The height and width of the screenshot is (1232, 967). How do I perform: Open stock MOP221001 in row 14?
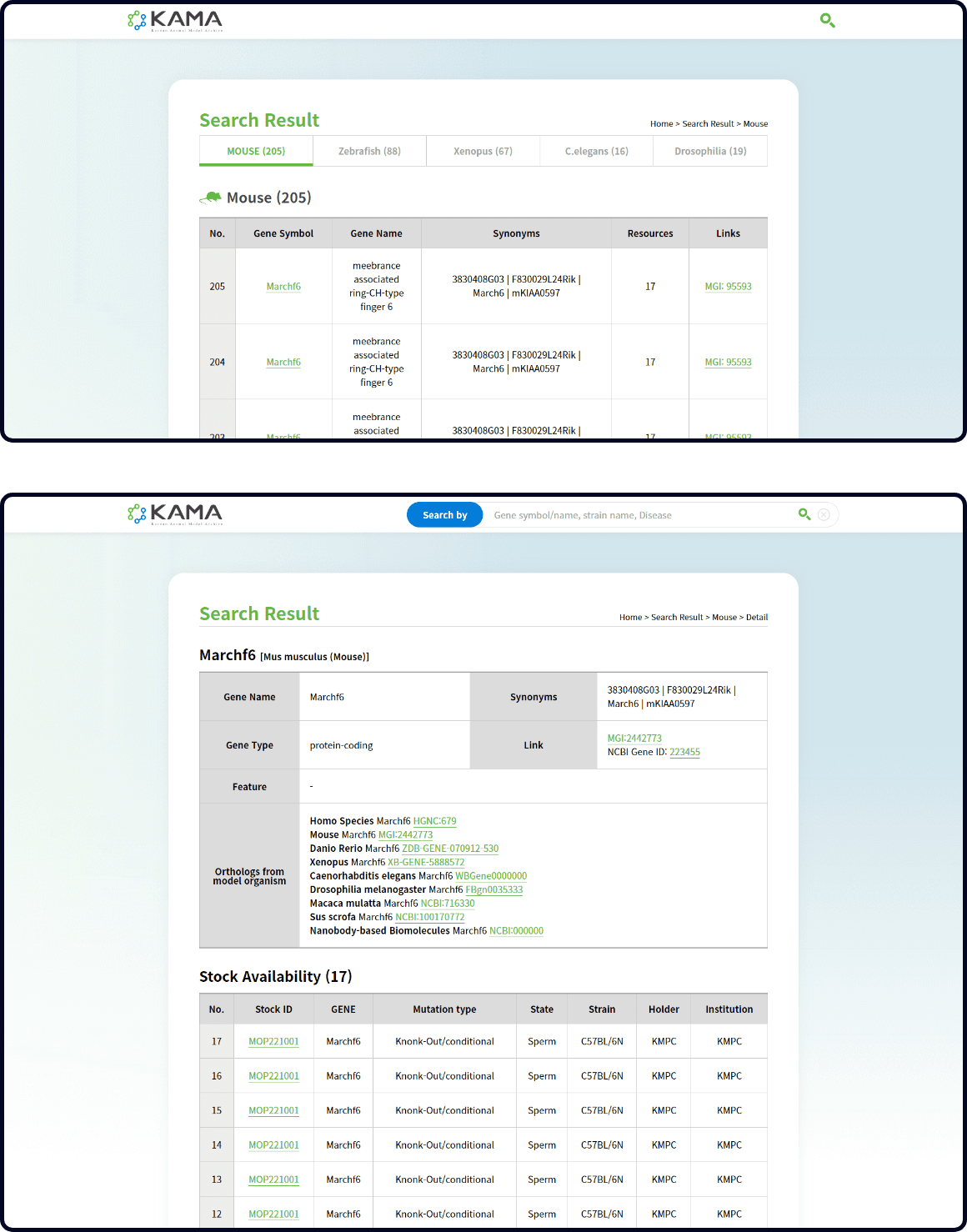[273, 1144]
